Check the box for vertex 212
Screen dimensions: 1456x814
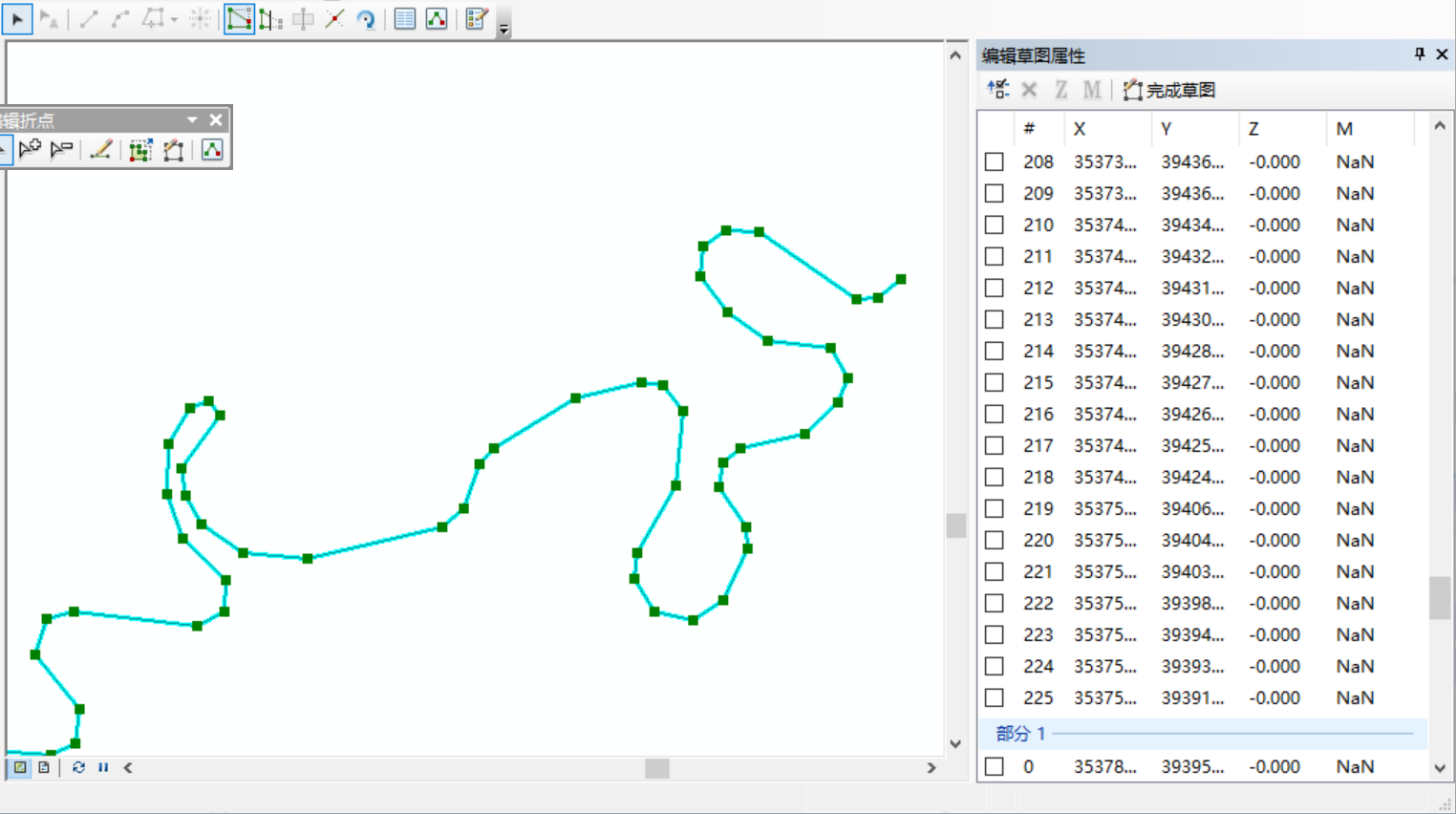pos(995,289)
